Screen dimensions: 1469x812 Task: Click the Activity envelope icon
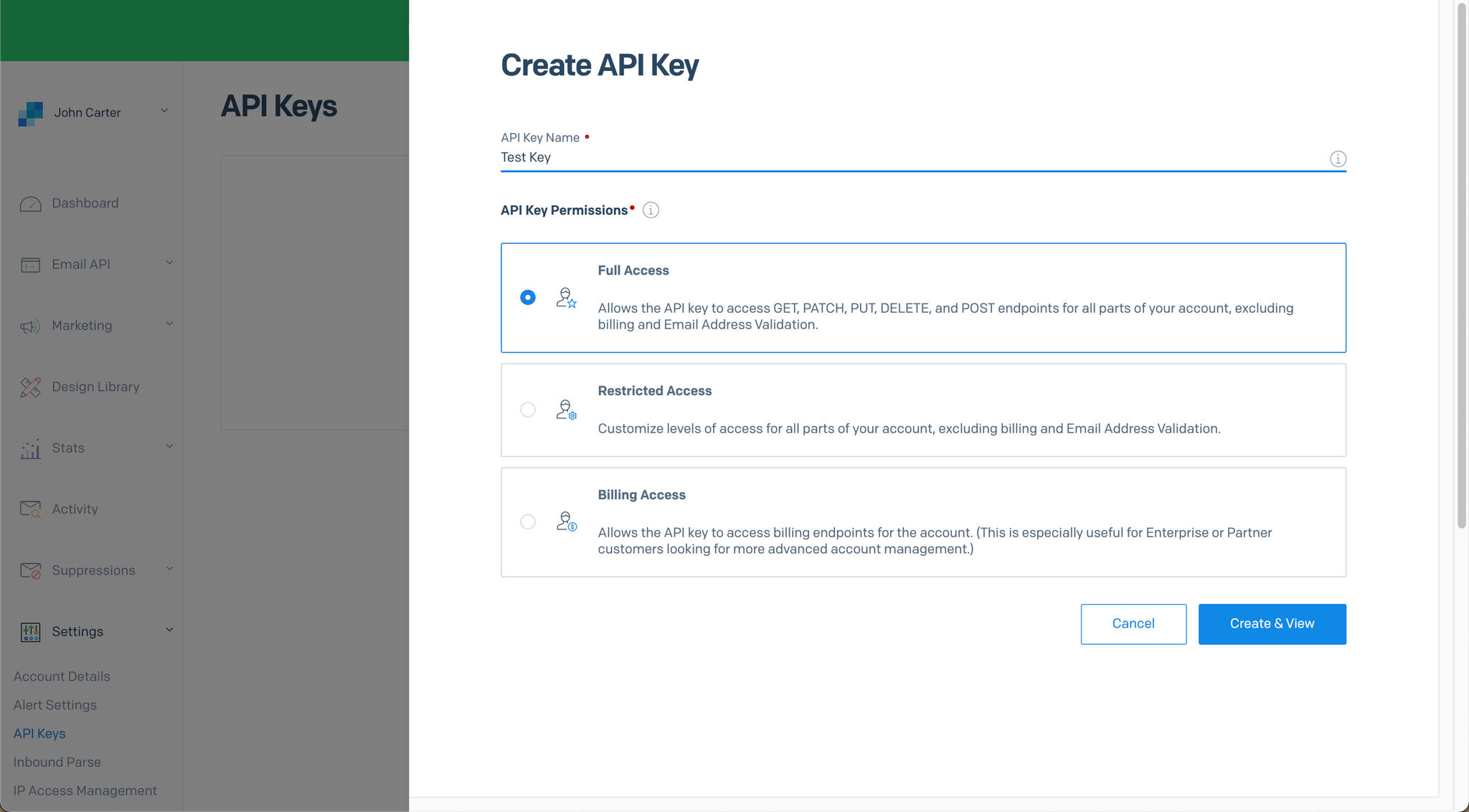[x=30, y=509]
